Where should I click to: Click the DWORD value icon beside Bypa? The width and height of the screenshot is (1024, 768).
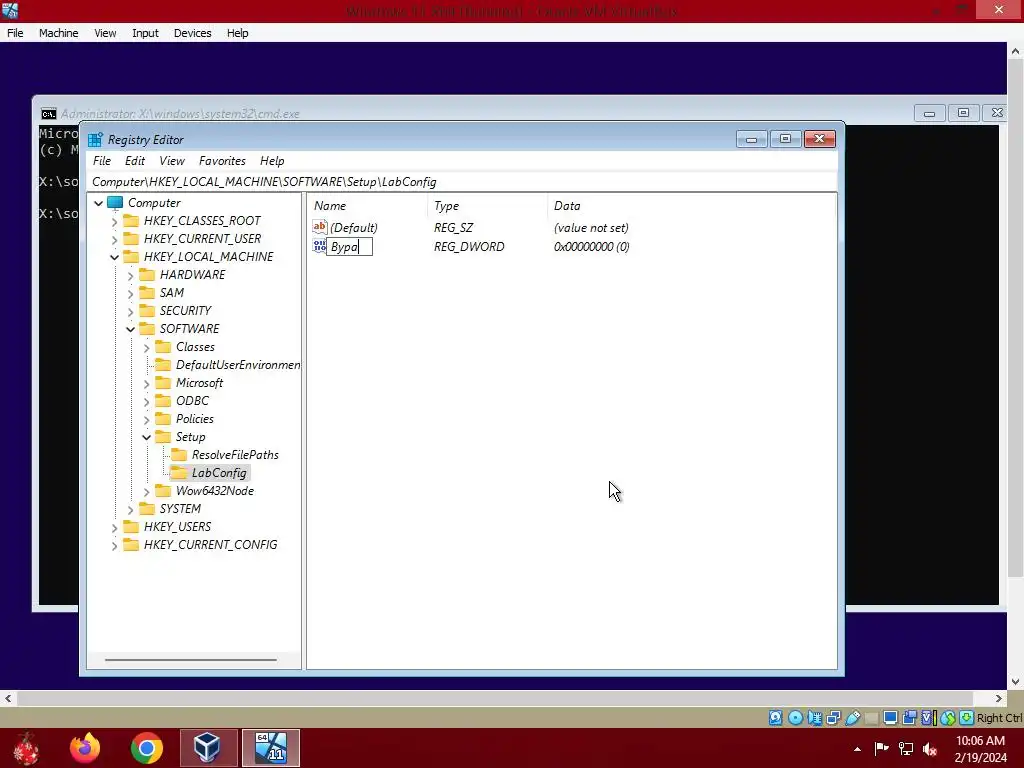click(x=319, y=246)
